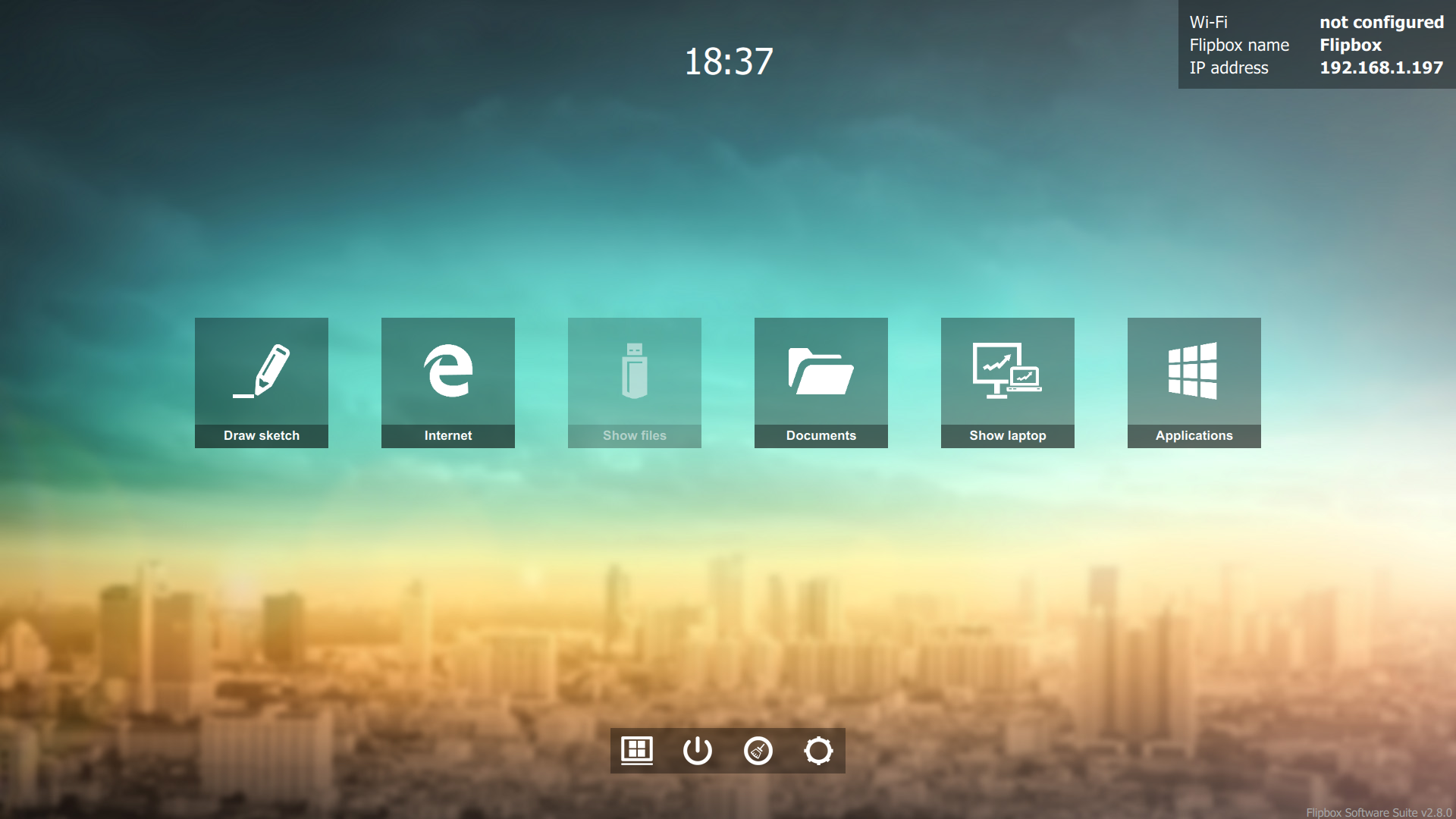Click the "Internet" tile label
This screenshot has height=819, width=1456.
pyautogui.click(x=448, y=435)
